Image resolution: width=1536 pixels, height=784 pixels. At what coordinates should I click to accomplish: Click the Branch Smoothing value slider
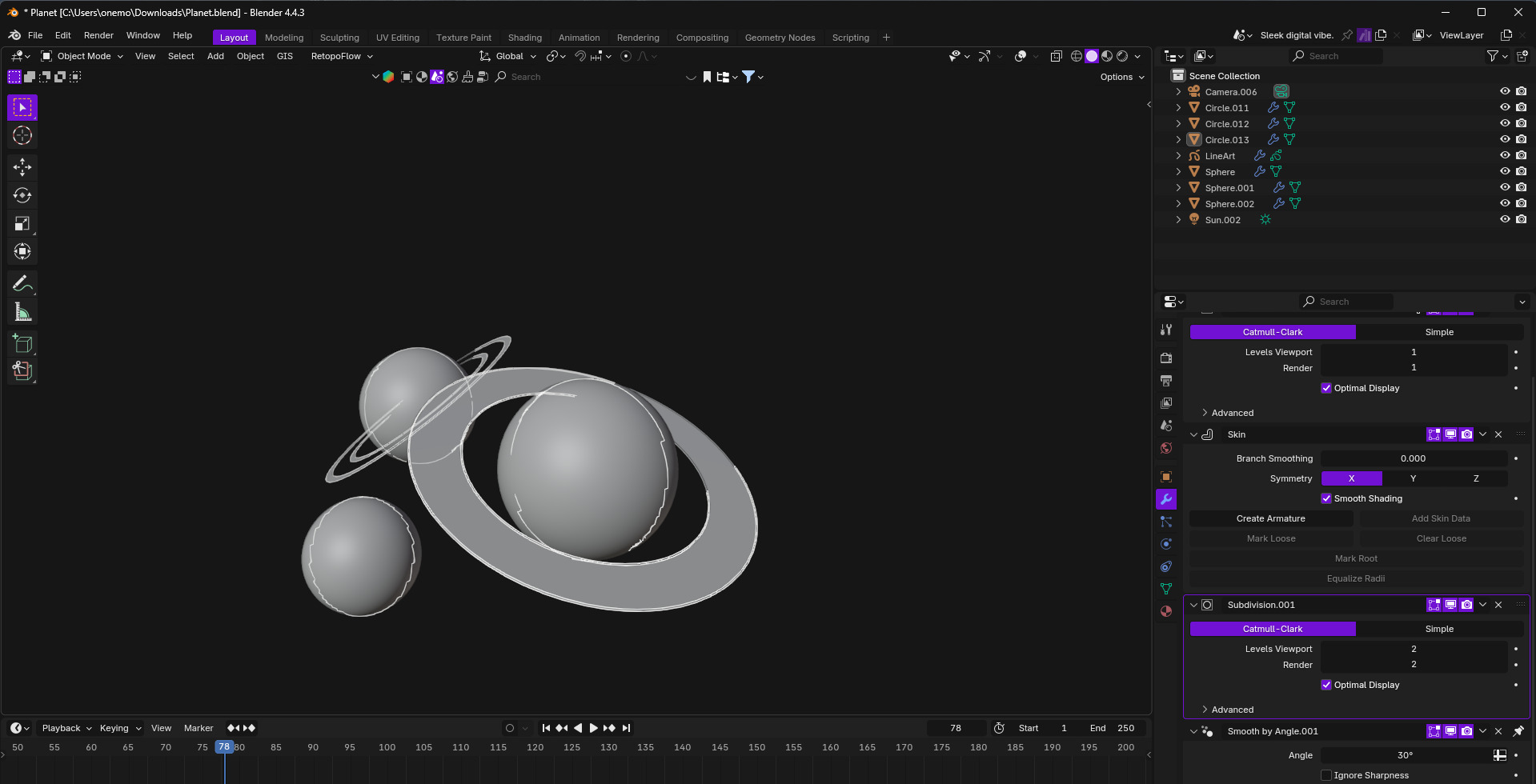point(1414,458)
